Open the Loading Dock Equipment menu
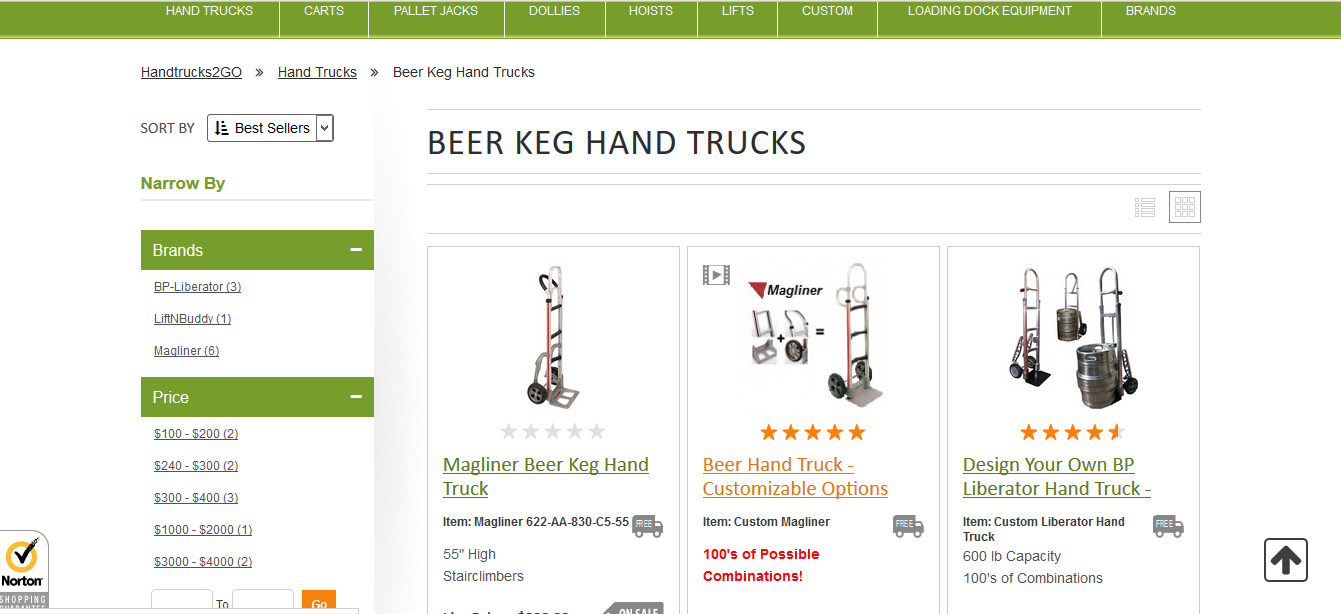This screenshot has width=1341, height=614. click(989, 11)
